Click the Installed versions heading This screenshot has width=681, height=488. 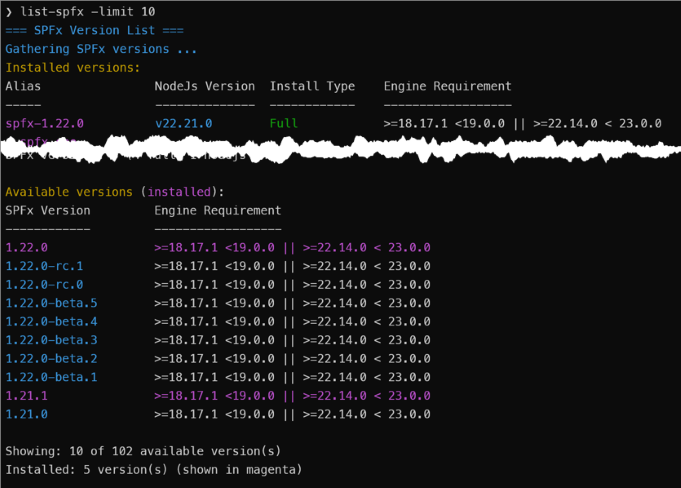pos(73,68)
